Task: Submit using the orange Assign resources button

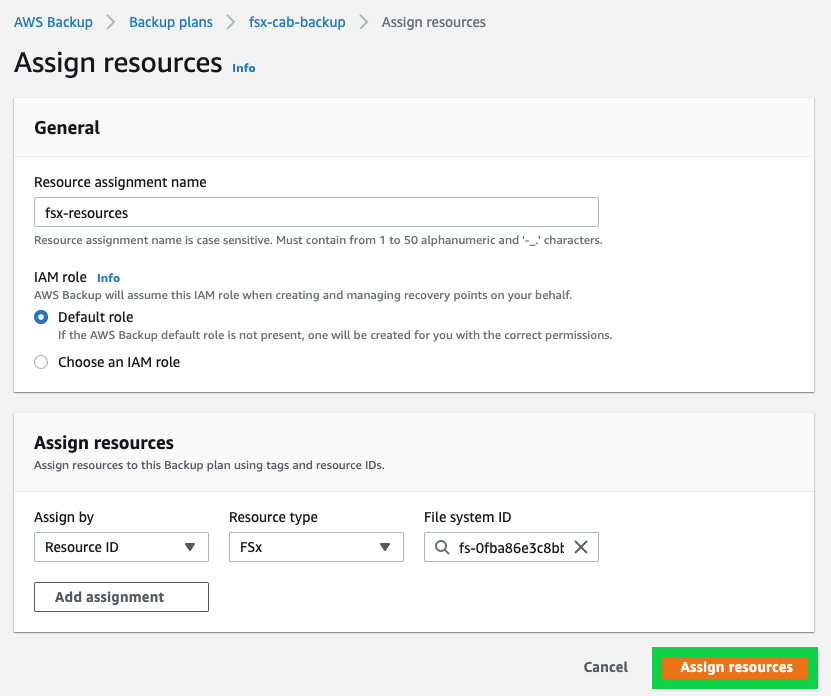Action: (x=734, y=667)
